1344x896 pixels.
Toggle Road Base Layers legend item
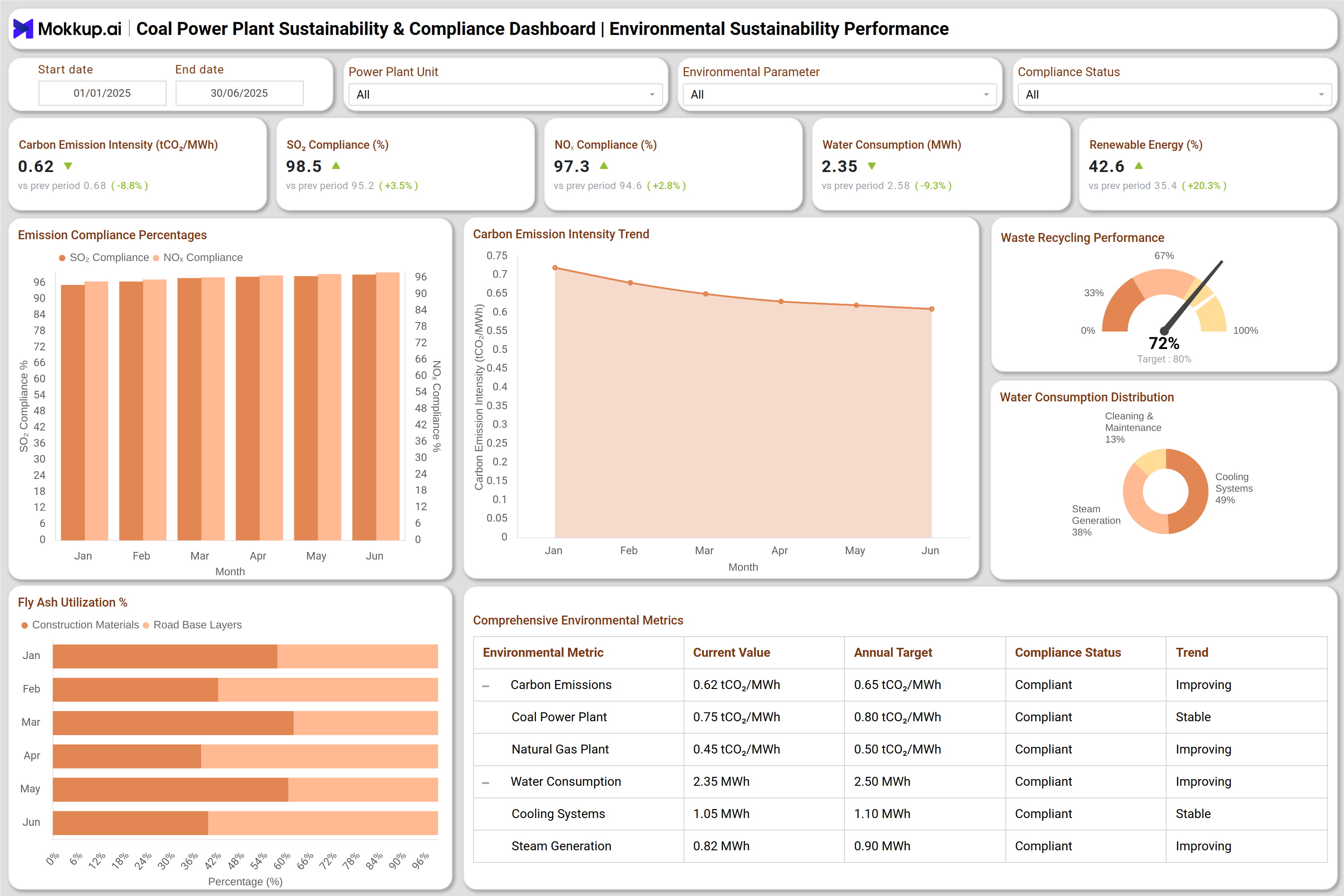click(192, 625)
